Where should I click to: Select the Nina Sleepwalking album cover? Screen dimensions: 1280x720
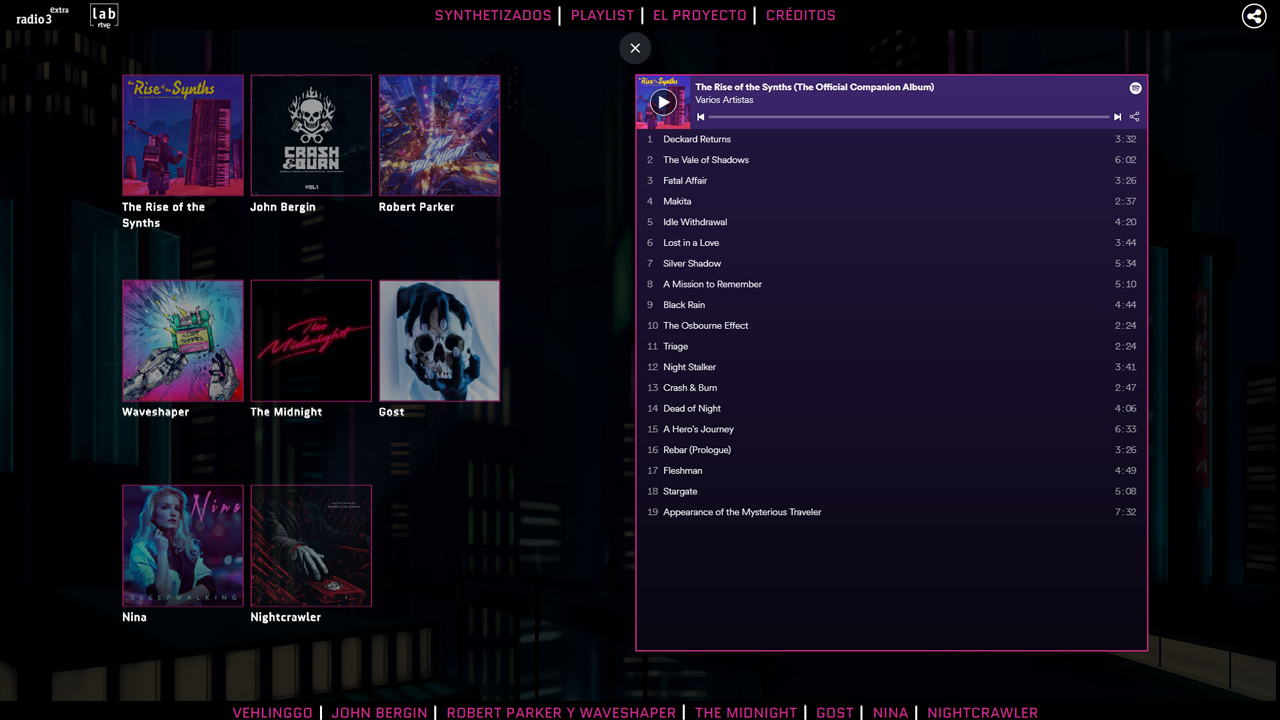pos(183,545)
